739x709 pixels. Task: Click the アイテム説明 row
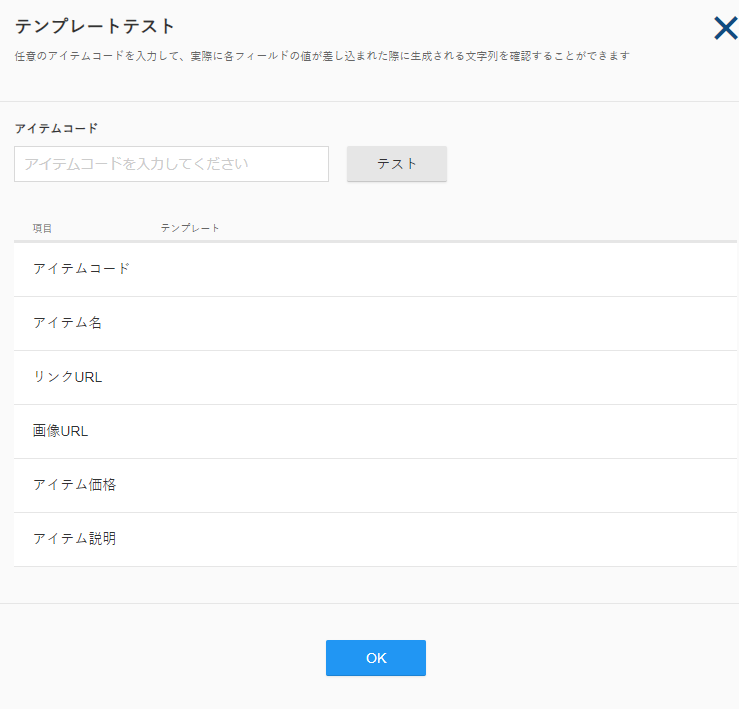coord(375,540)
